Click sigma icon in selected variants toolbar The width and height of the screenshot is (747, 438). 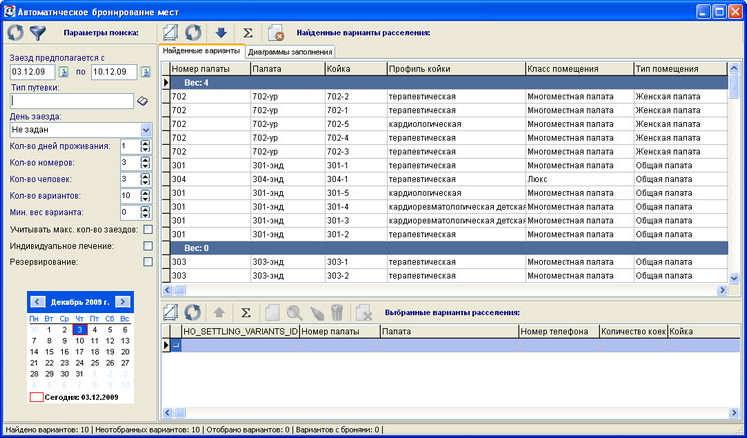(245, 313)
